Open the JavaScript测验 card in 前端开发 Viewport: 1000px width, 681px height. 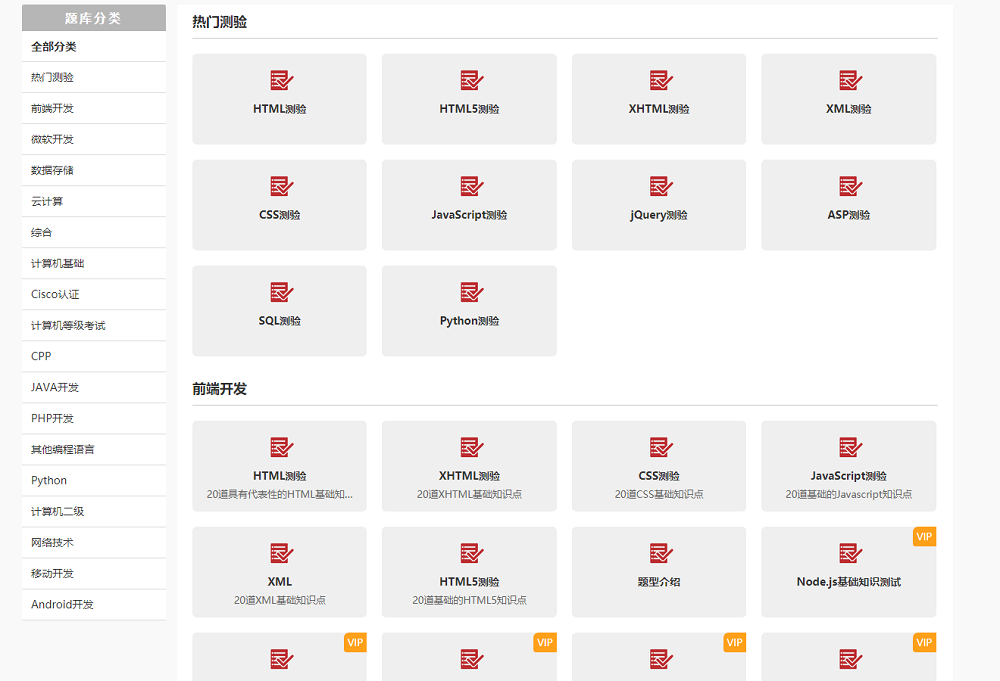tap(848, 465)
